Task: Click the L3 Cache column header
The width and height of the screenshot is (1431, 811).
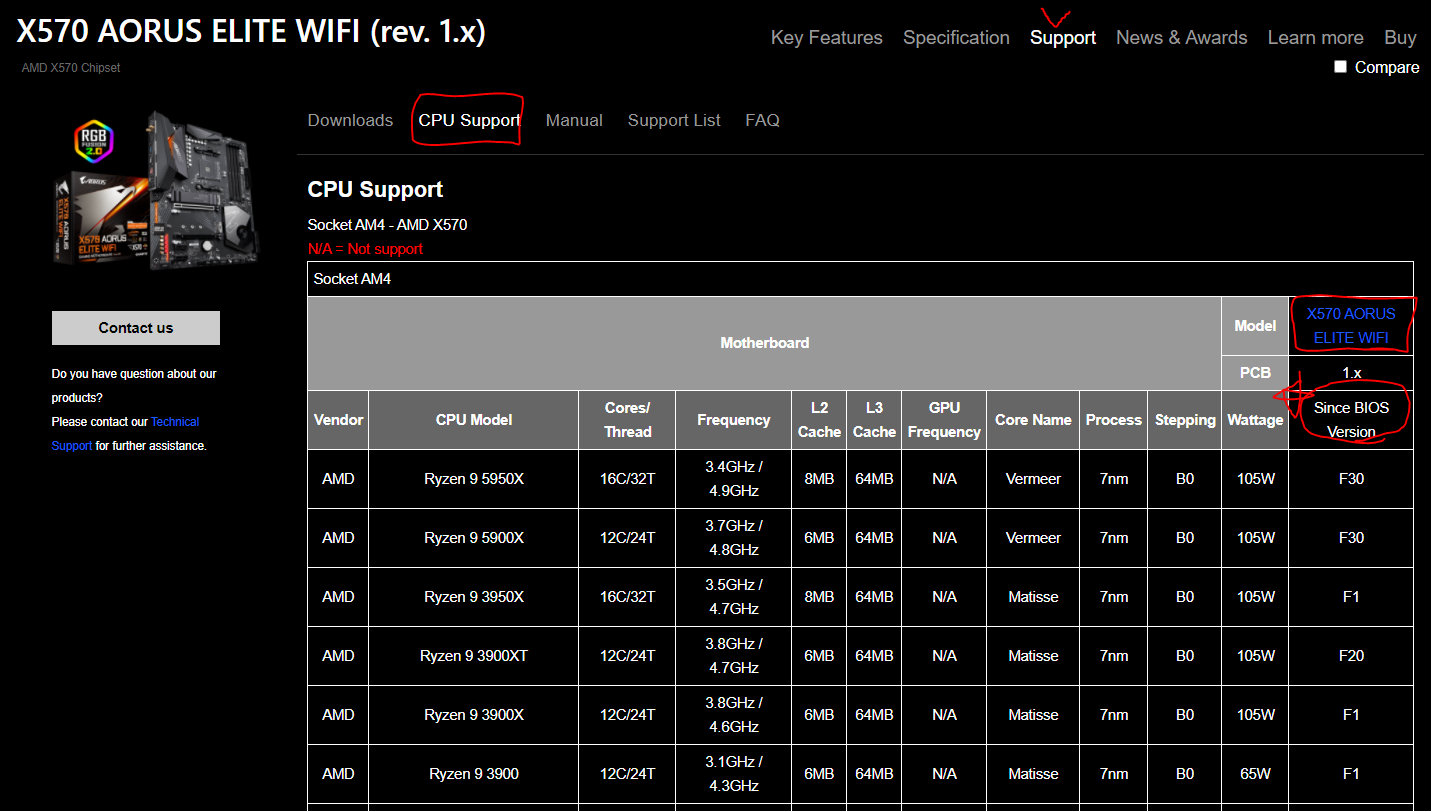Action: [874, 420]
